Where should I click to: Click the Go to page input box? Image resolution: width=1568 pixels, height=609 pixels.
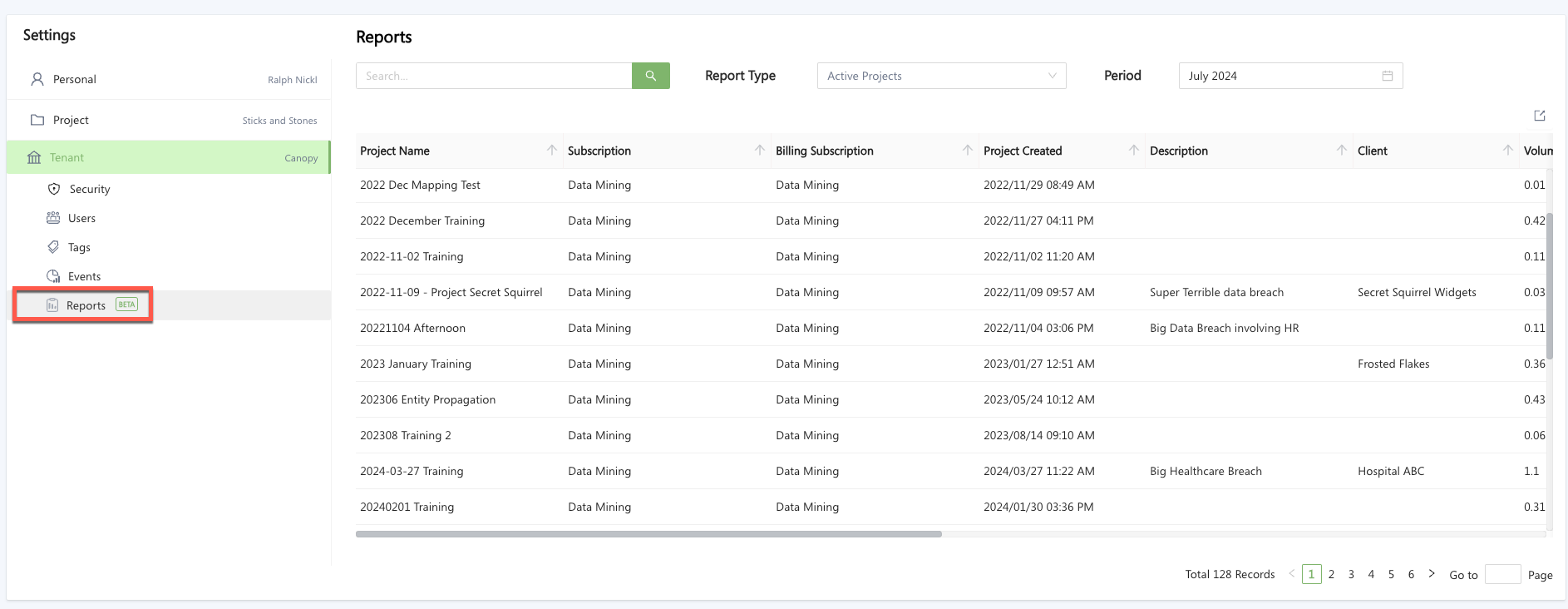(1502, 574)
